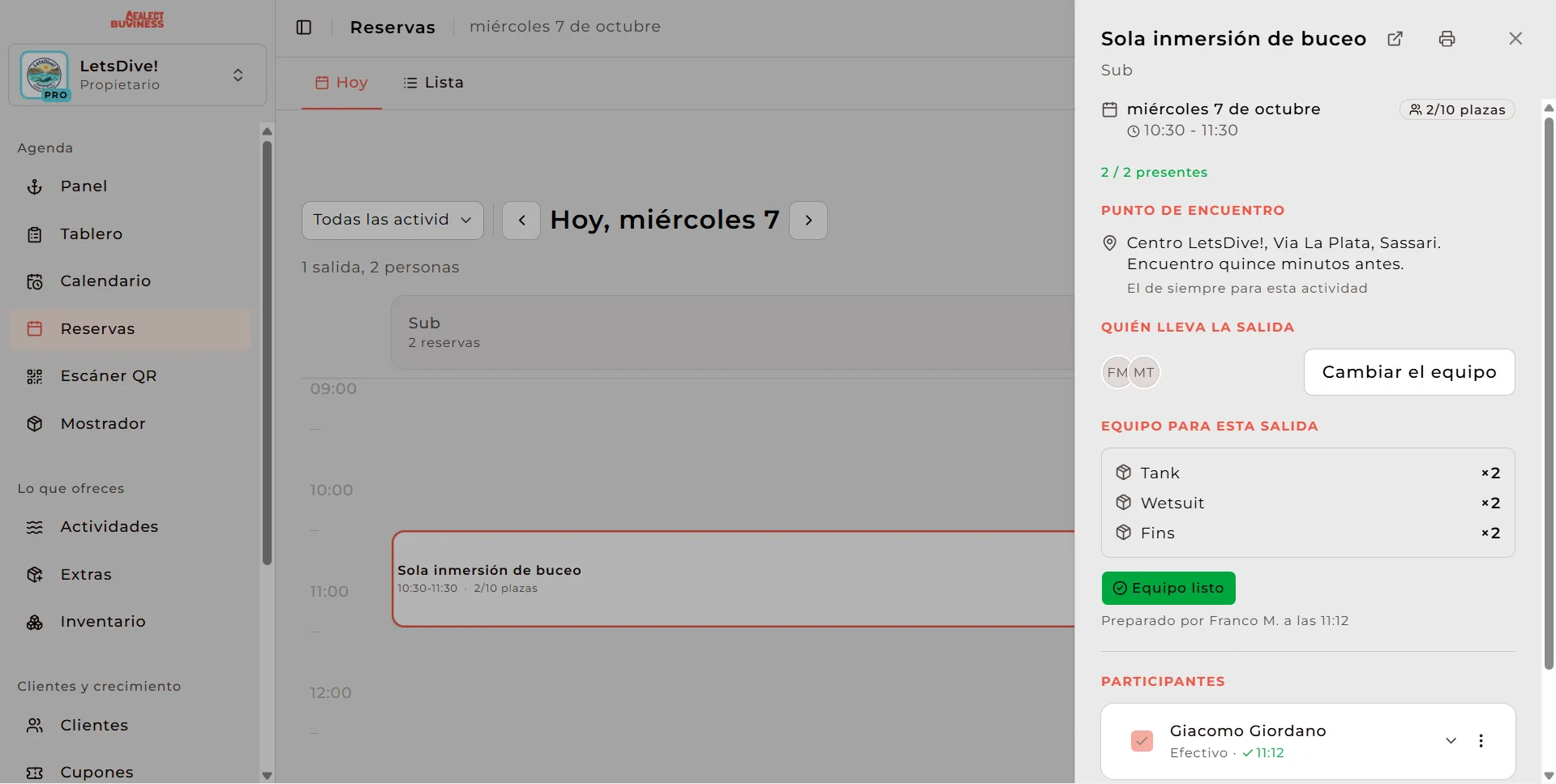
Task: Open the LetsDive! workspace switcher
Action: pos(137,75)
